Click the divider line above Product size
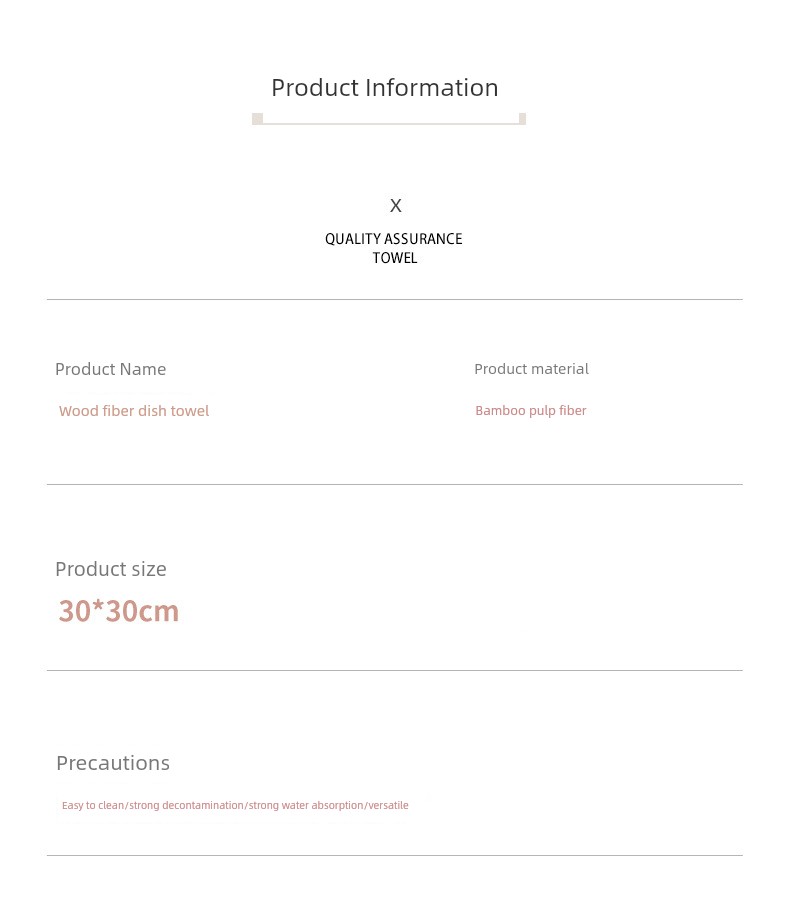This screenshot has width=790, height=903. (x=395, y=484)
